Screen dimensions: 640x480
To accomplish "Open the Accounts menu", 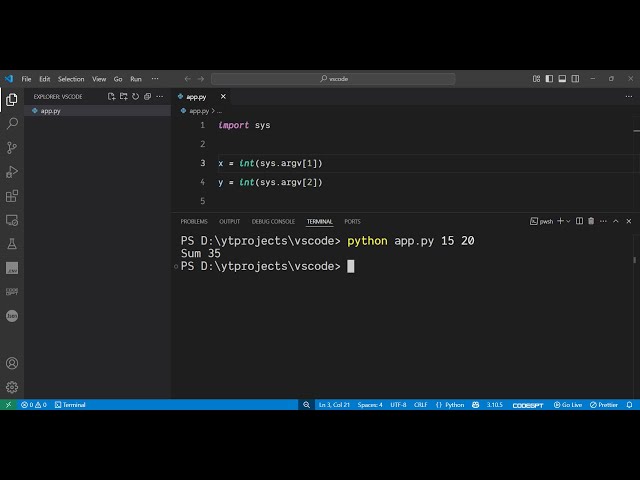I will click(x=12, y=363).
